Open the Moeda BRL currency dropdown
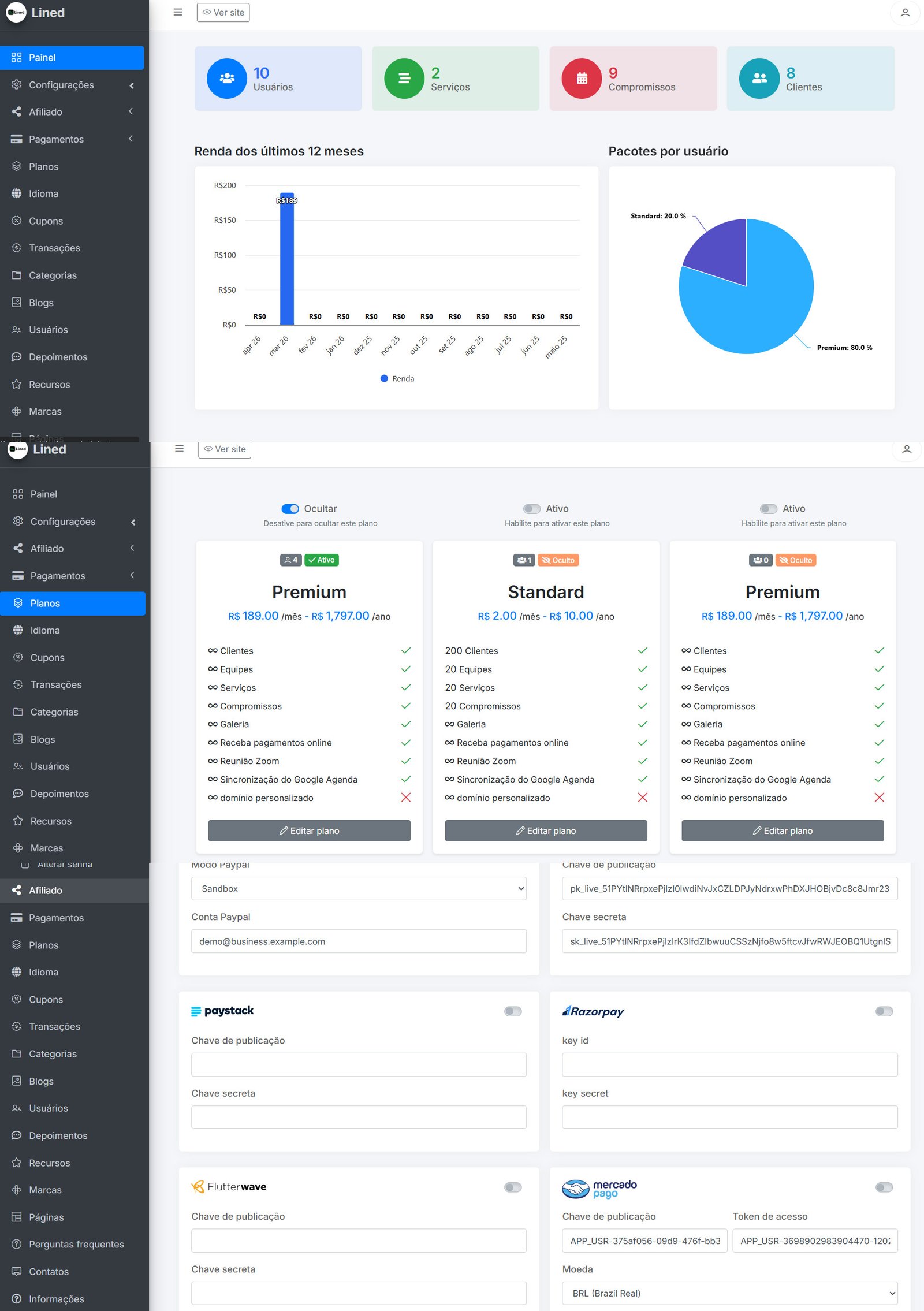Viewport: 924px width, 1311px height. pos(729,1293)
